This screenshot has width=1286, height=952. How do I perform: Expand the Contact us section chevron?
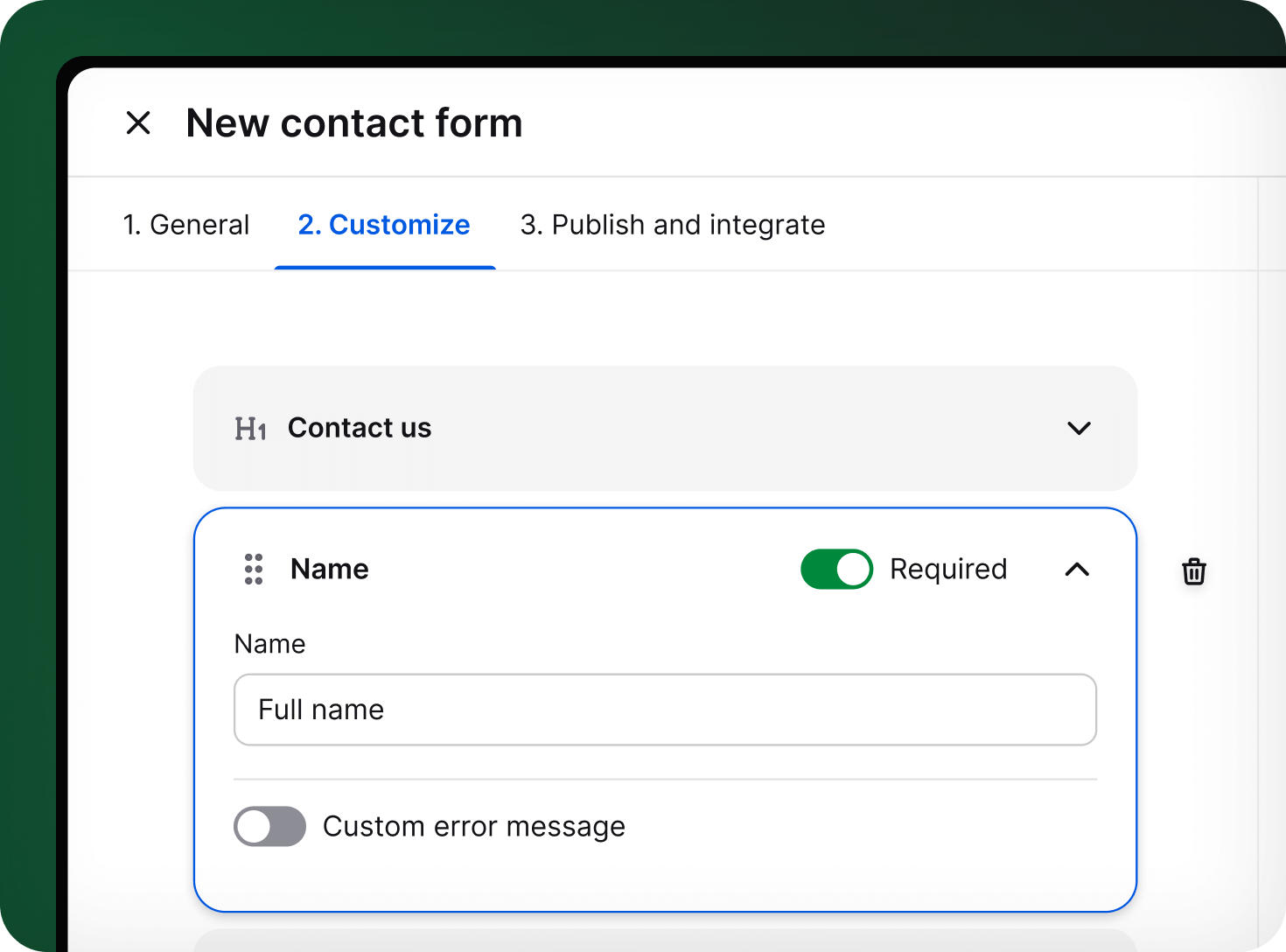(1079, 429)
